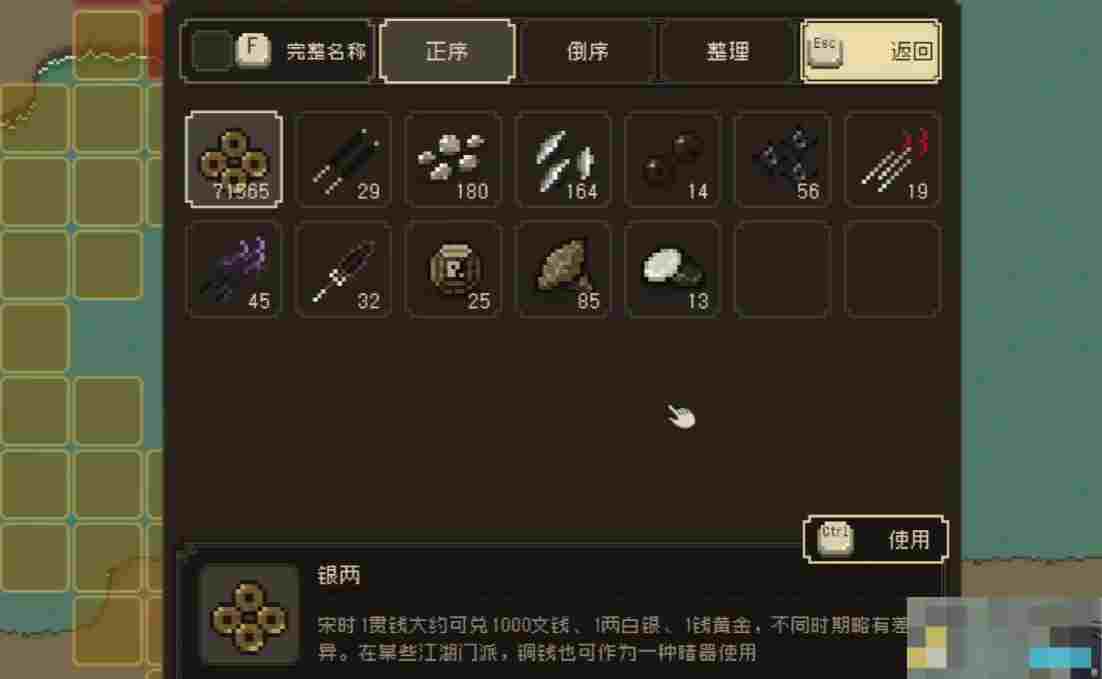The image size is (1102, 679).
Task: Pick the purple poison darts item 45
Action: click(234, 269)
